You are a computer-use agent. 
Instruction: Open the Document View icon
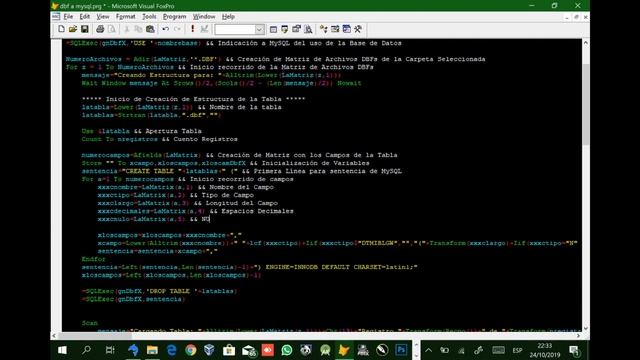click(x=308, y=29)
